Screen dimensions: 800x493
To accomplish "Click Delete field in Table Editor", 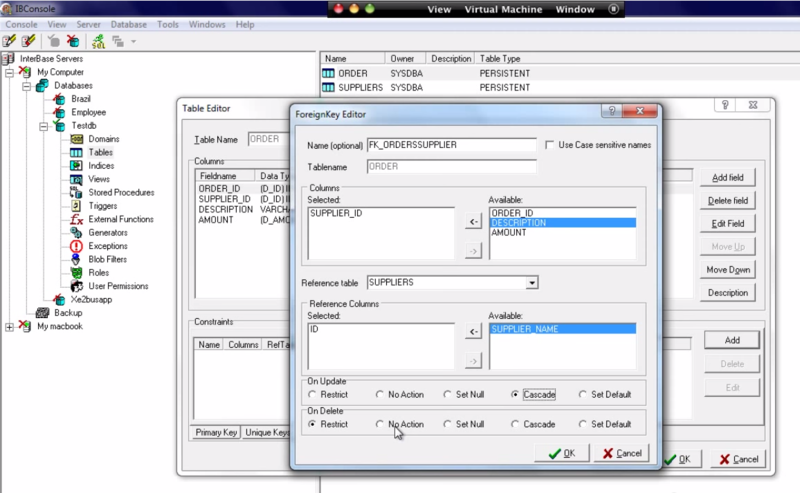I will coord(728,201).
